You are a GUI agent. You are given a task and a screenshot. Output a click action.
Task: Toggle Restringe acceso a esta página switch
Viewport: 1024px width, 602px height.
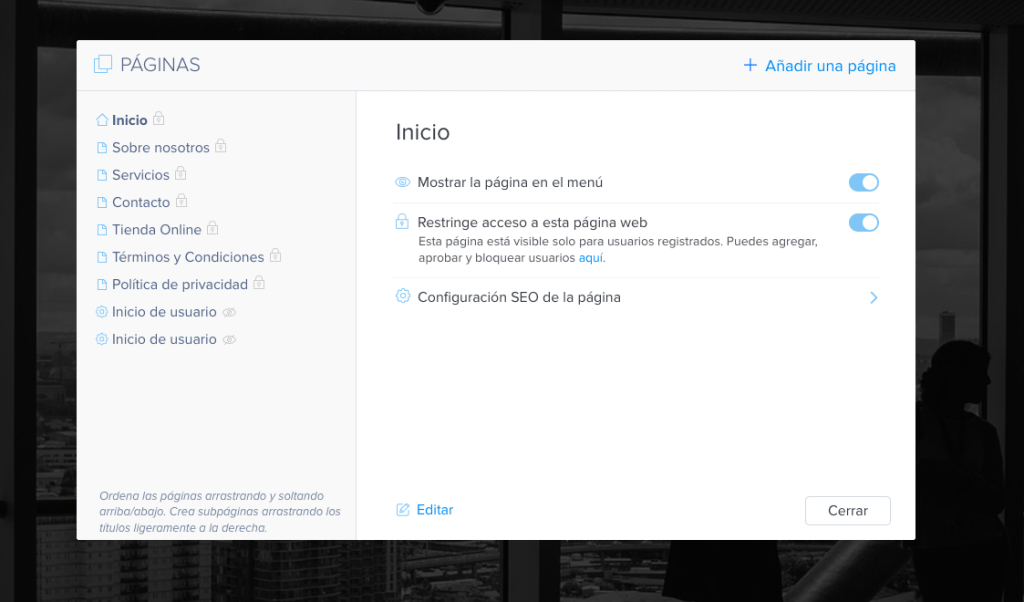pos(863,223)
